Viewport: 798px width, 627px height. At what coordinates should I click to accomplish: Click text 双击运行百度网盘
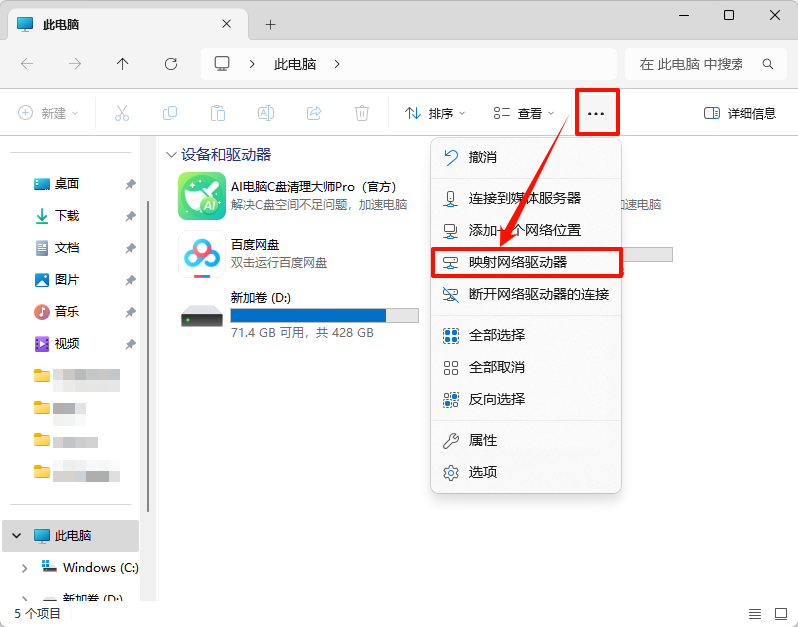click(279, 263)
